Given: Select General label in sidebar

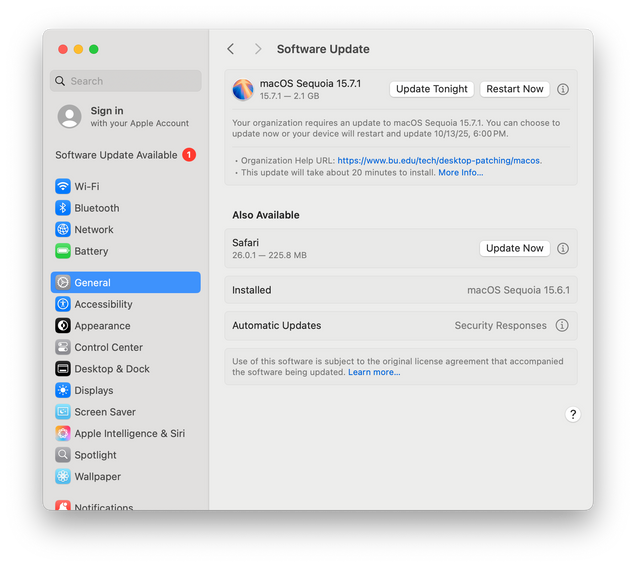Looking at the screenshot, I should click(92, 283).
